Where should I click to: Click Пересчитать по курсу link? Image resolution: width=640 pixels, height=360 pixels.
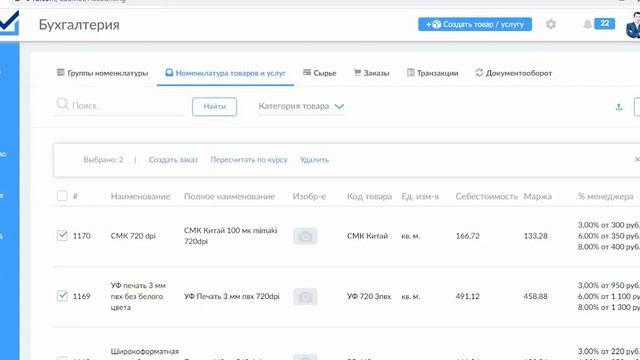coord(249,160)
